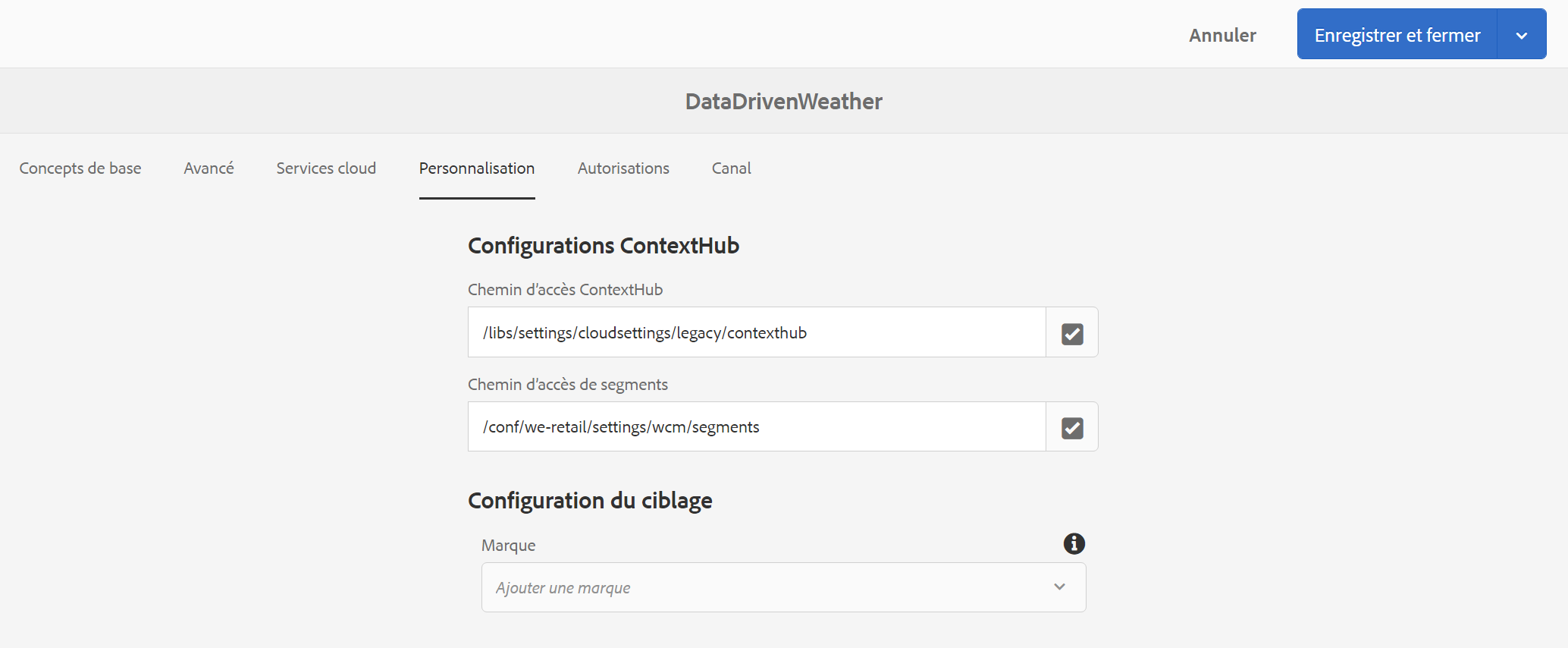Switch to the Canal tab
The width and height of the screenshot is (1568, 648).
coord(731,168)
